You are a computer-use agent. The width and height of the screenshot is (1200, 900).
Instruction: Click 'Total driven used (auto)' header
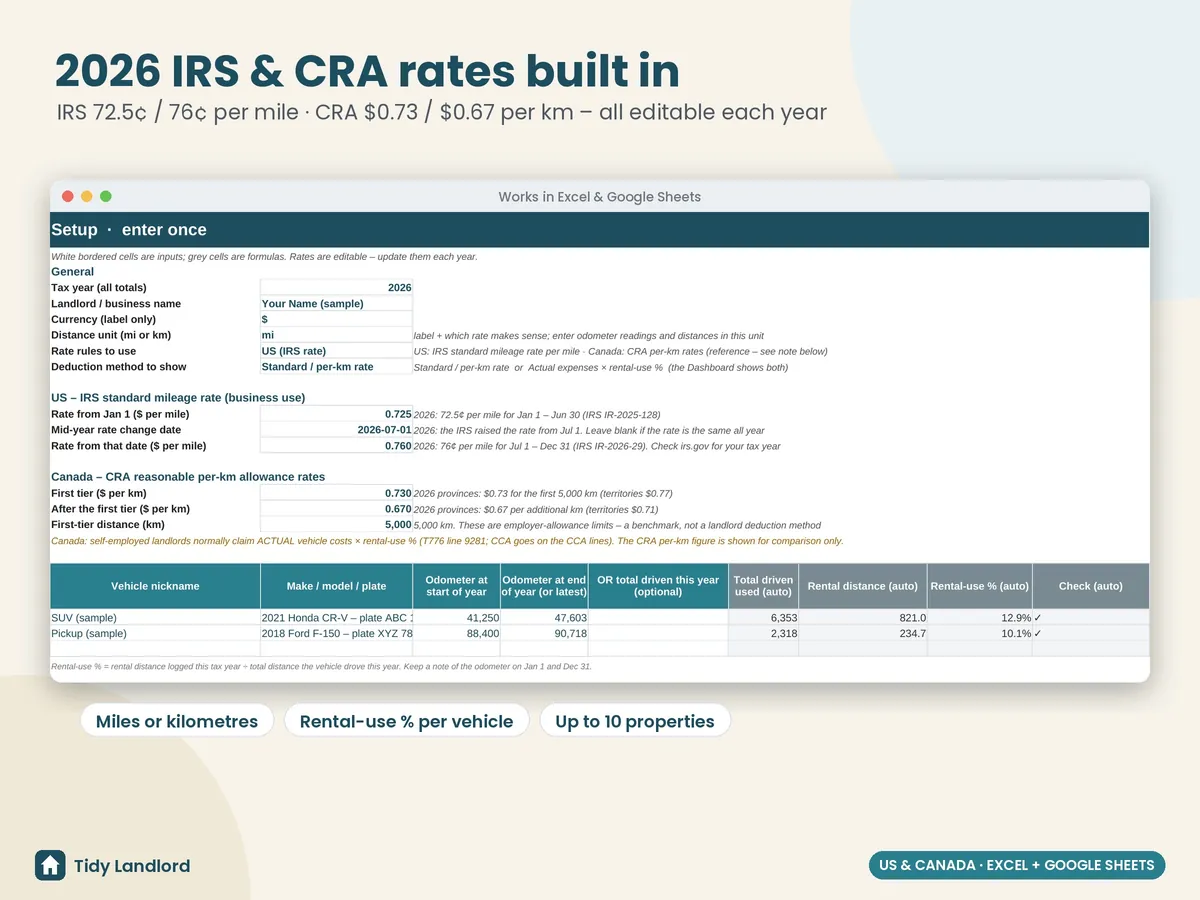pos(763,586)
